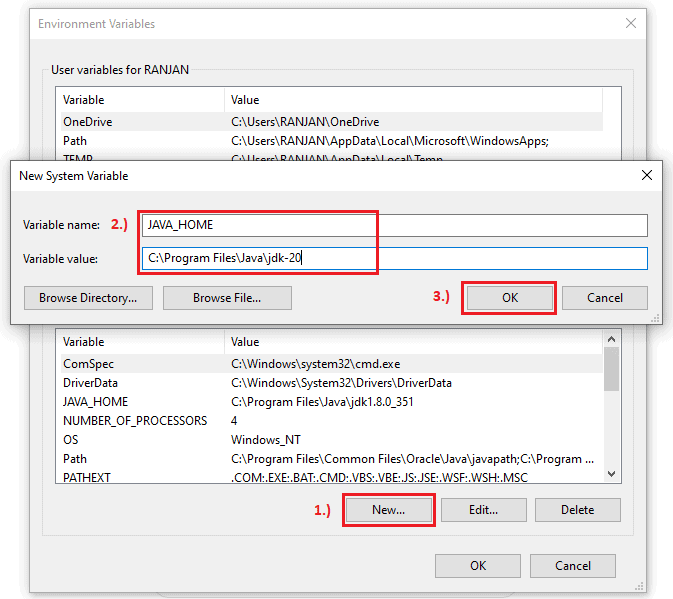Click scroll up arrow in system variables list

tap(612, 339)
